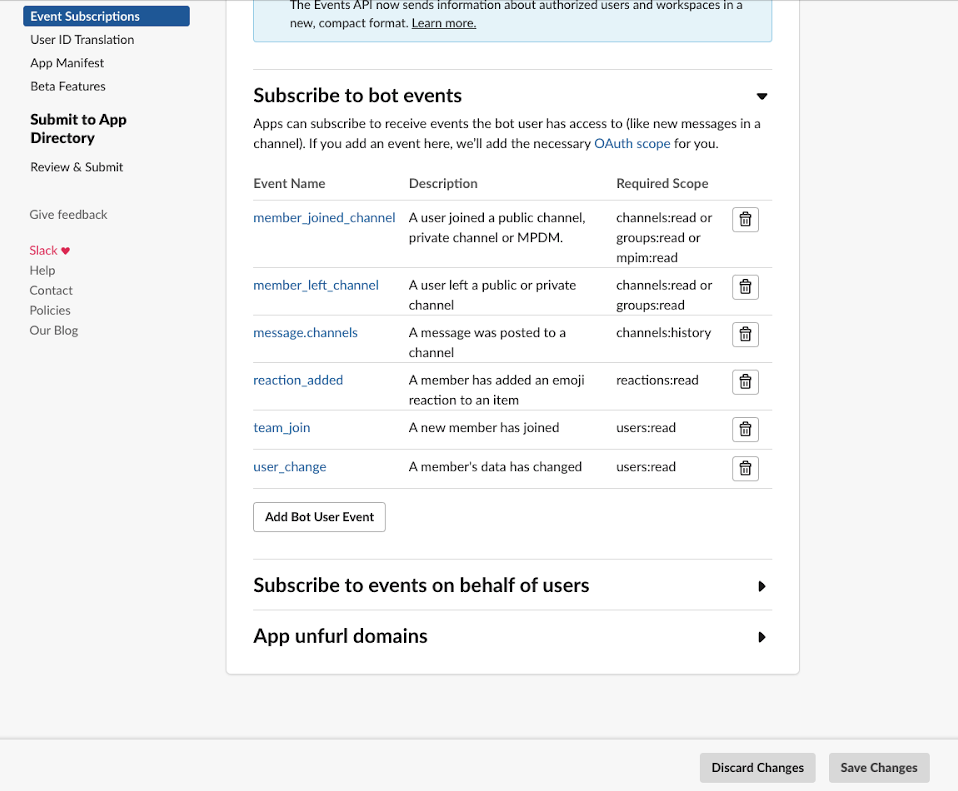
Task: Open member_left_channel event link
Action: click(316, 285)
